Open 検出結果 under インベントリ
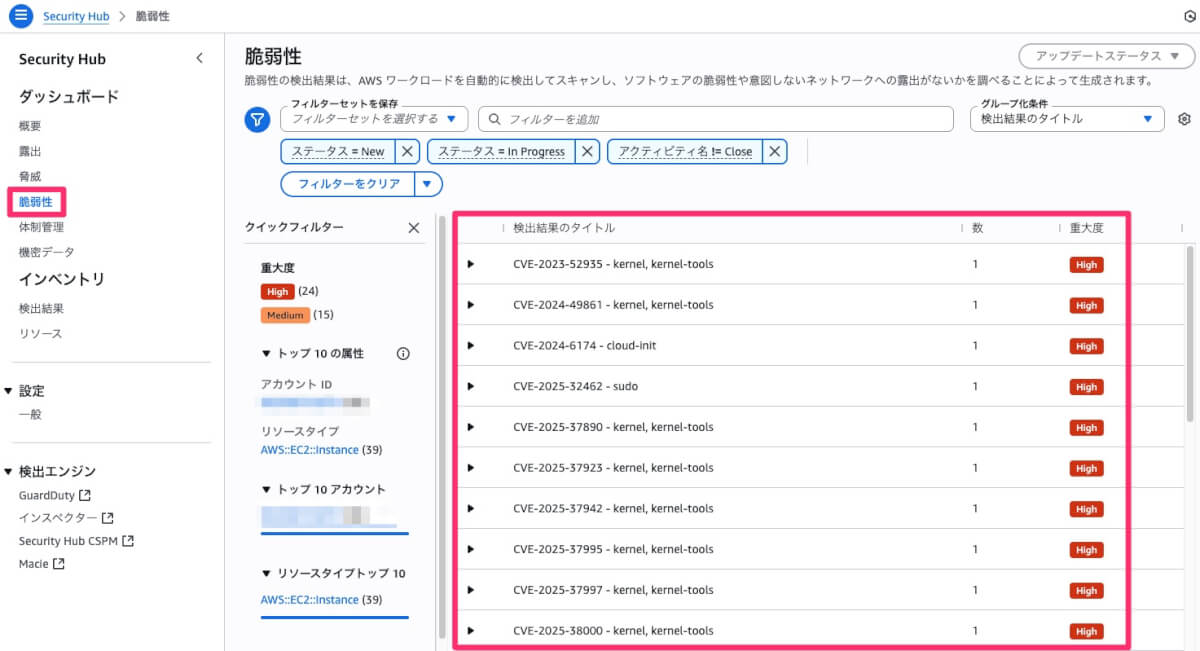This screenshot has width=1200, height=651. (x=41, y=308)
